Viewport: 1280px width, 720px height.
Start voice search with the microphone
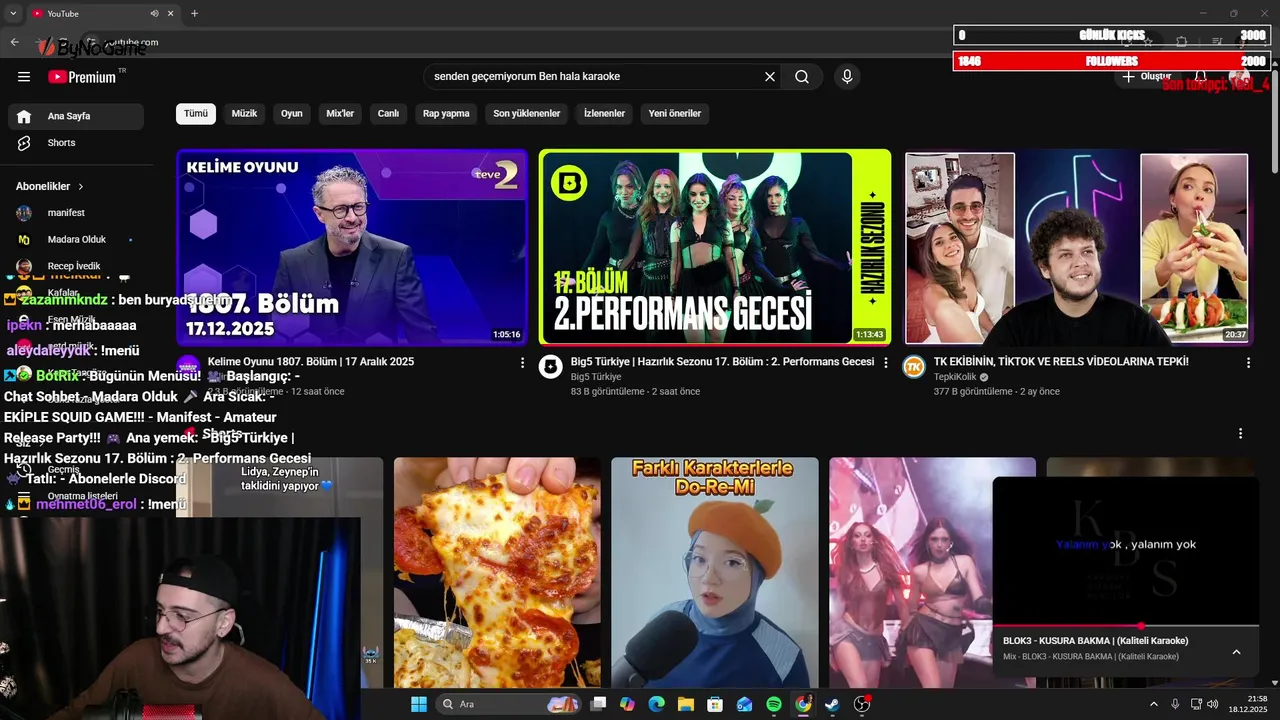point(847,77)
